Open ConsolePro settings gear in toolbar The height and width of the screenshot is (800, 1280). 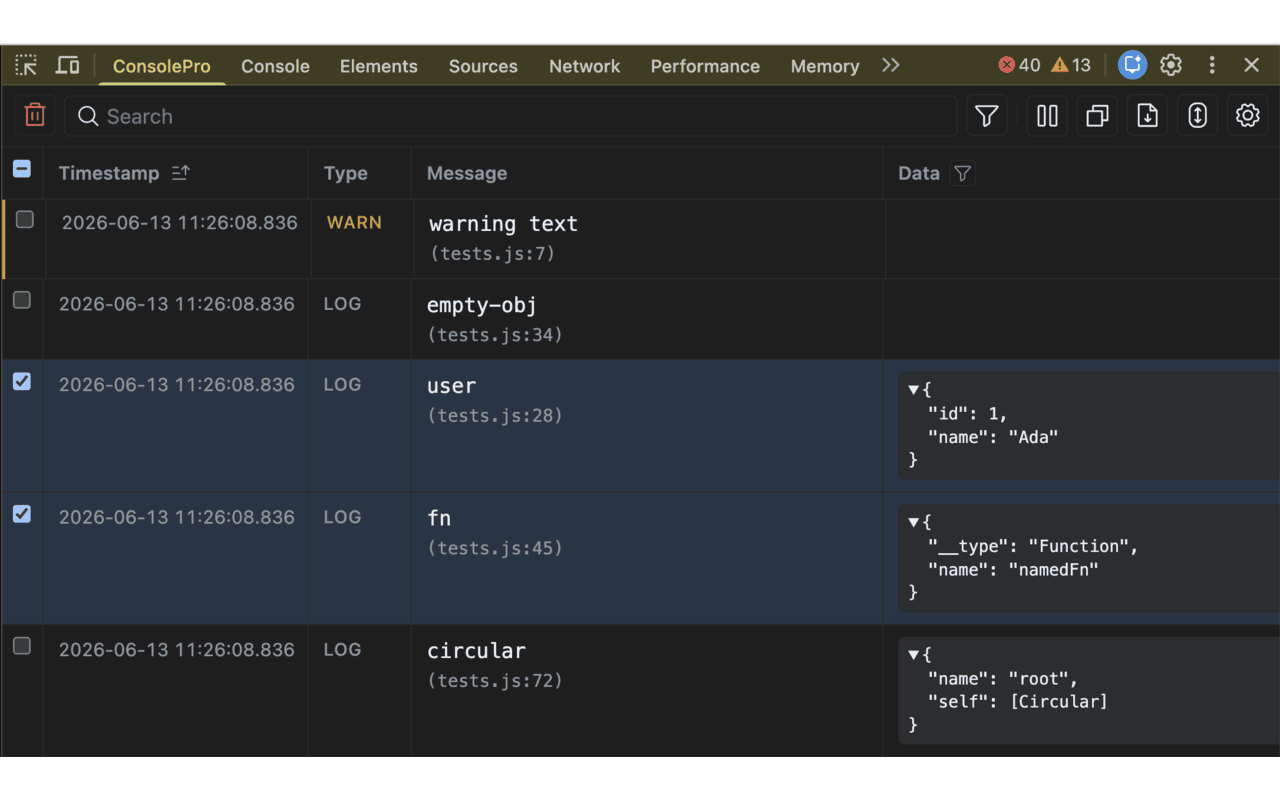(1247, 116)
